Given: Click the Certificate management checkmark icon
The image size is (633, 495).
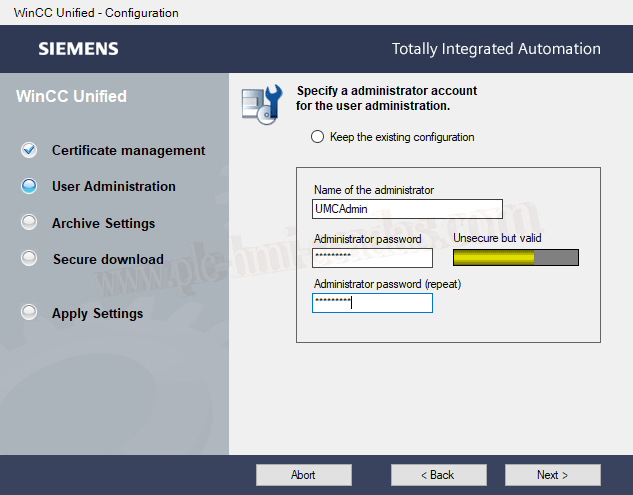Looking at the screenshot, I should (29, 150).
